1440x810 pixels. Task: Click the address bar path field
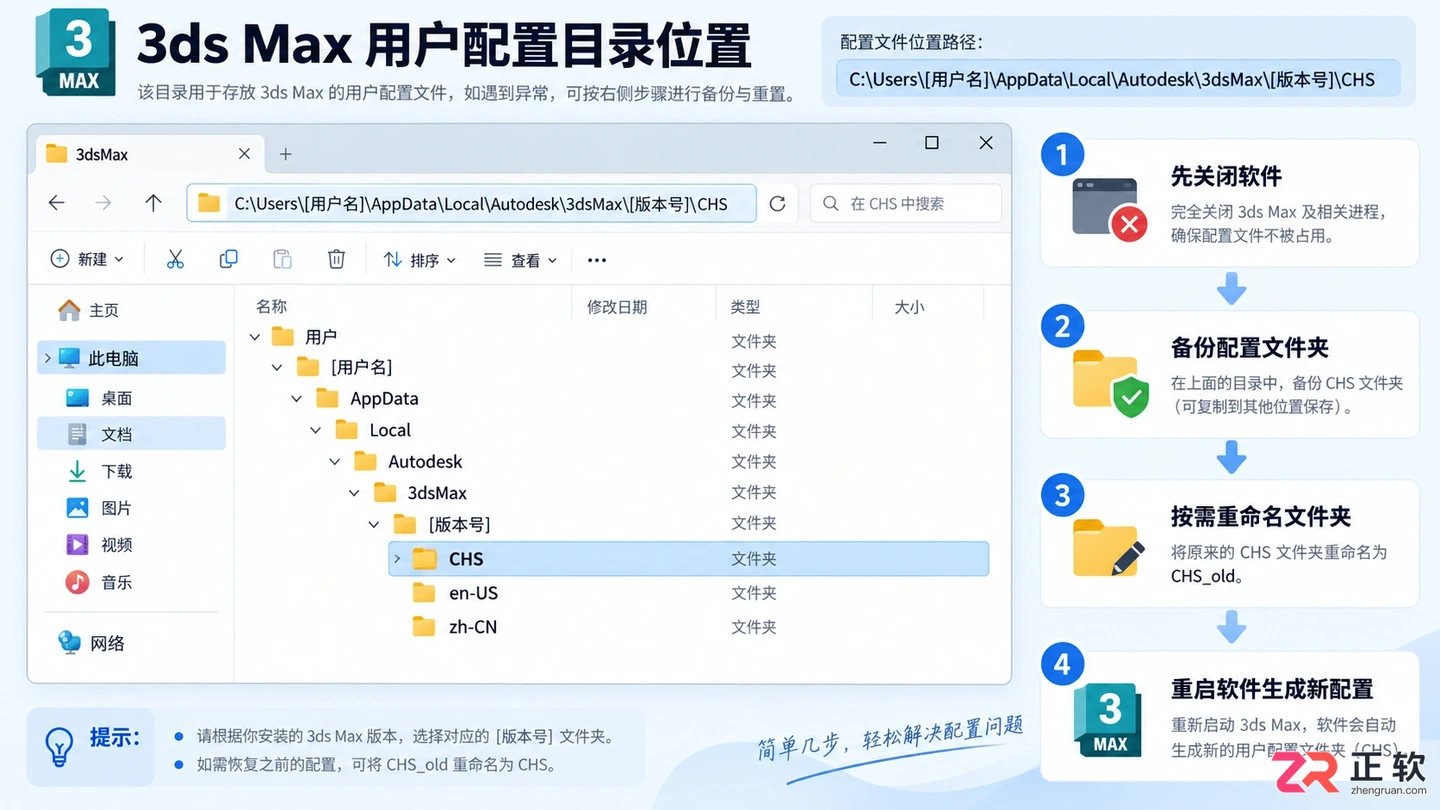pos(472,204)
